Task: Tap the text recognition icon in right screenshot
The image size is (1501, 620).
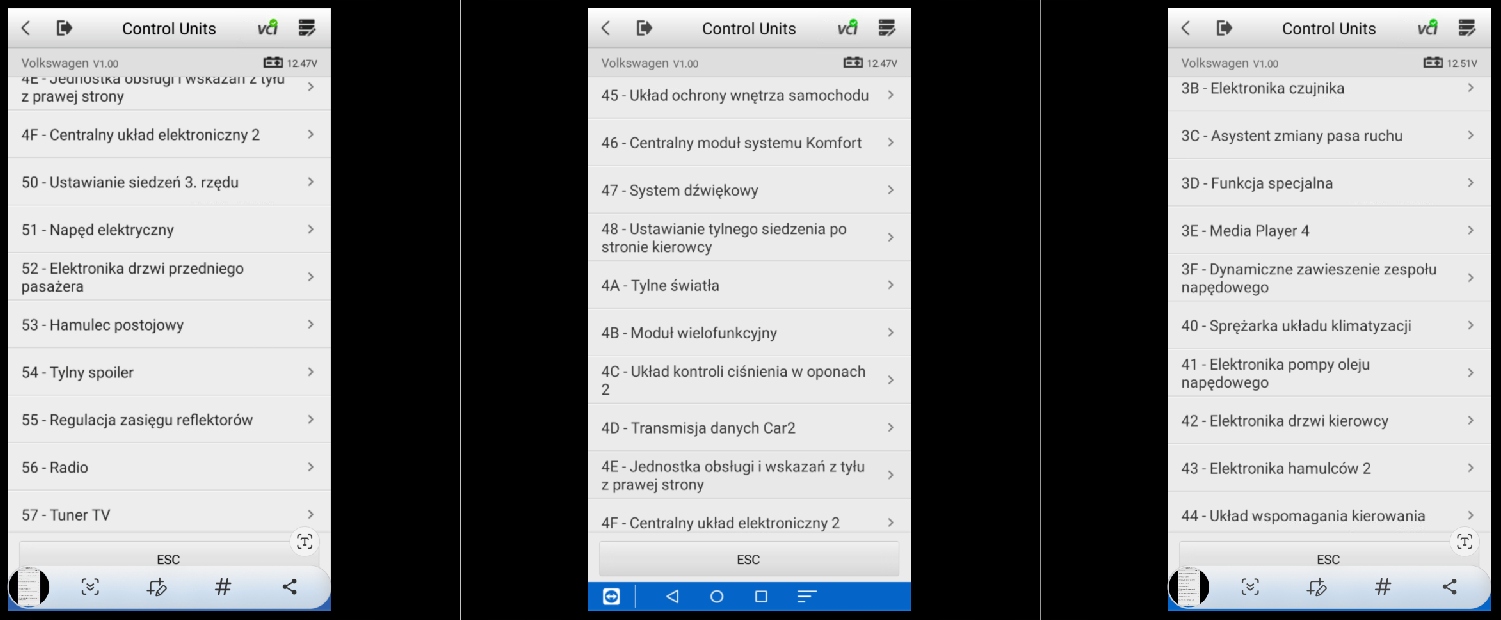Action: click(x=1465, y=542)
